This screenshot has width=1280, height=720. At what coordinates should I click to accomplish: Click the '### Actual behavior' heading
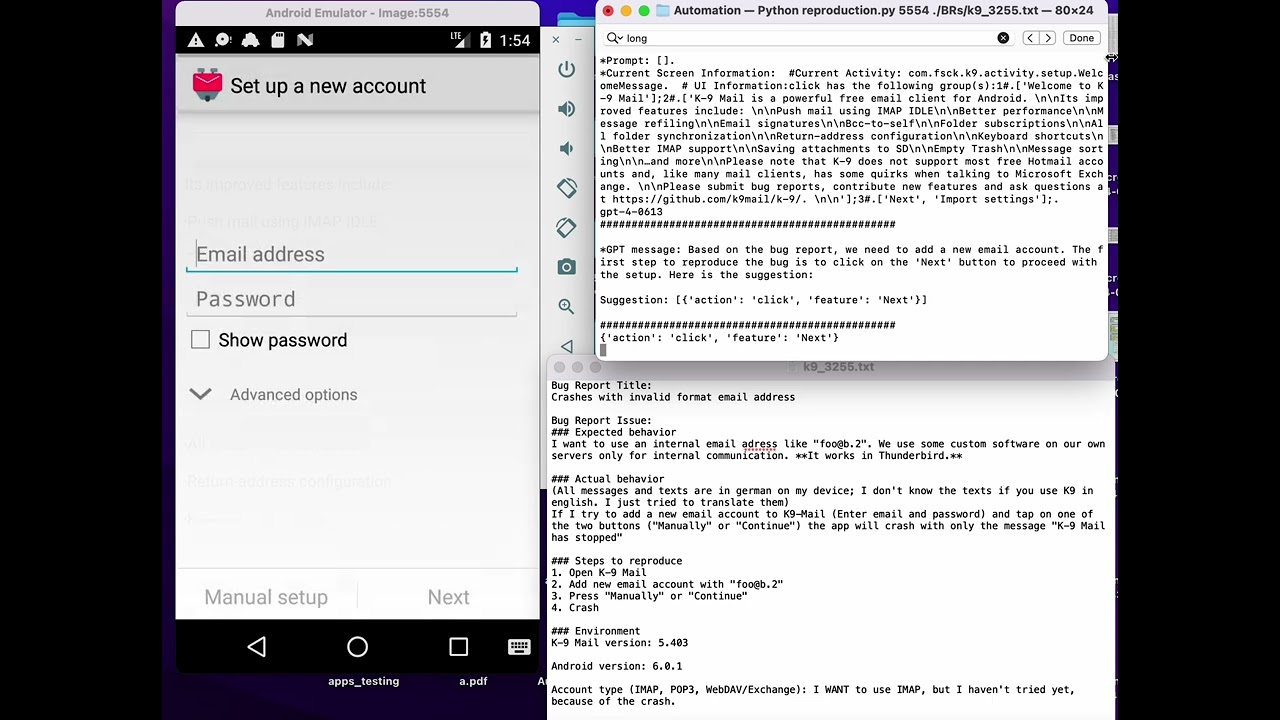click(x=607, y=479)
